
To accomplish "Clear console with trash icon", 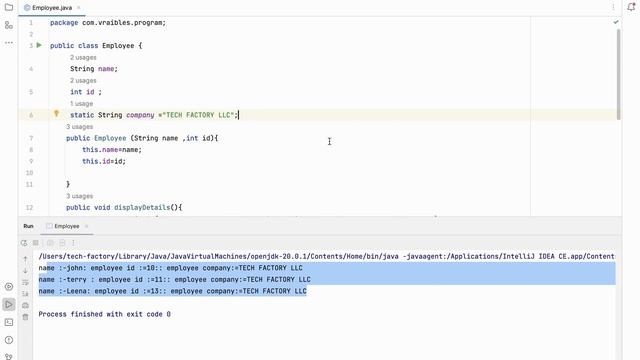I will pyautogui.click(x=25, y=317).
